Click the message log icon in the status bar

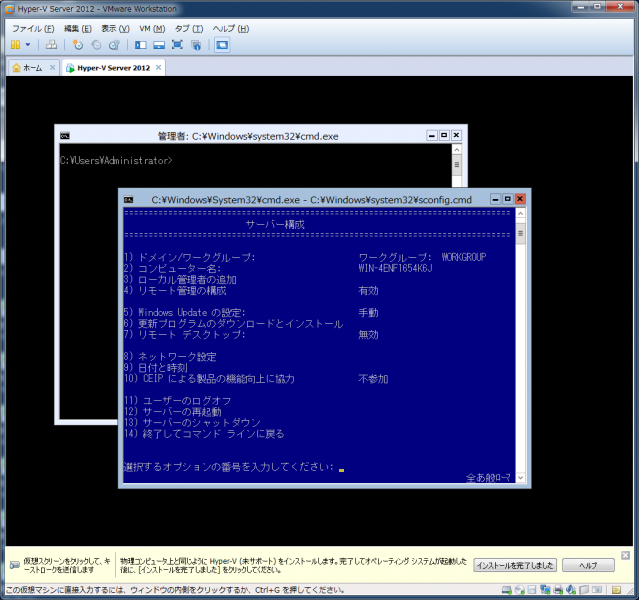point(616,590)
